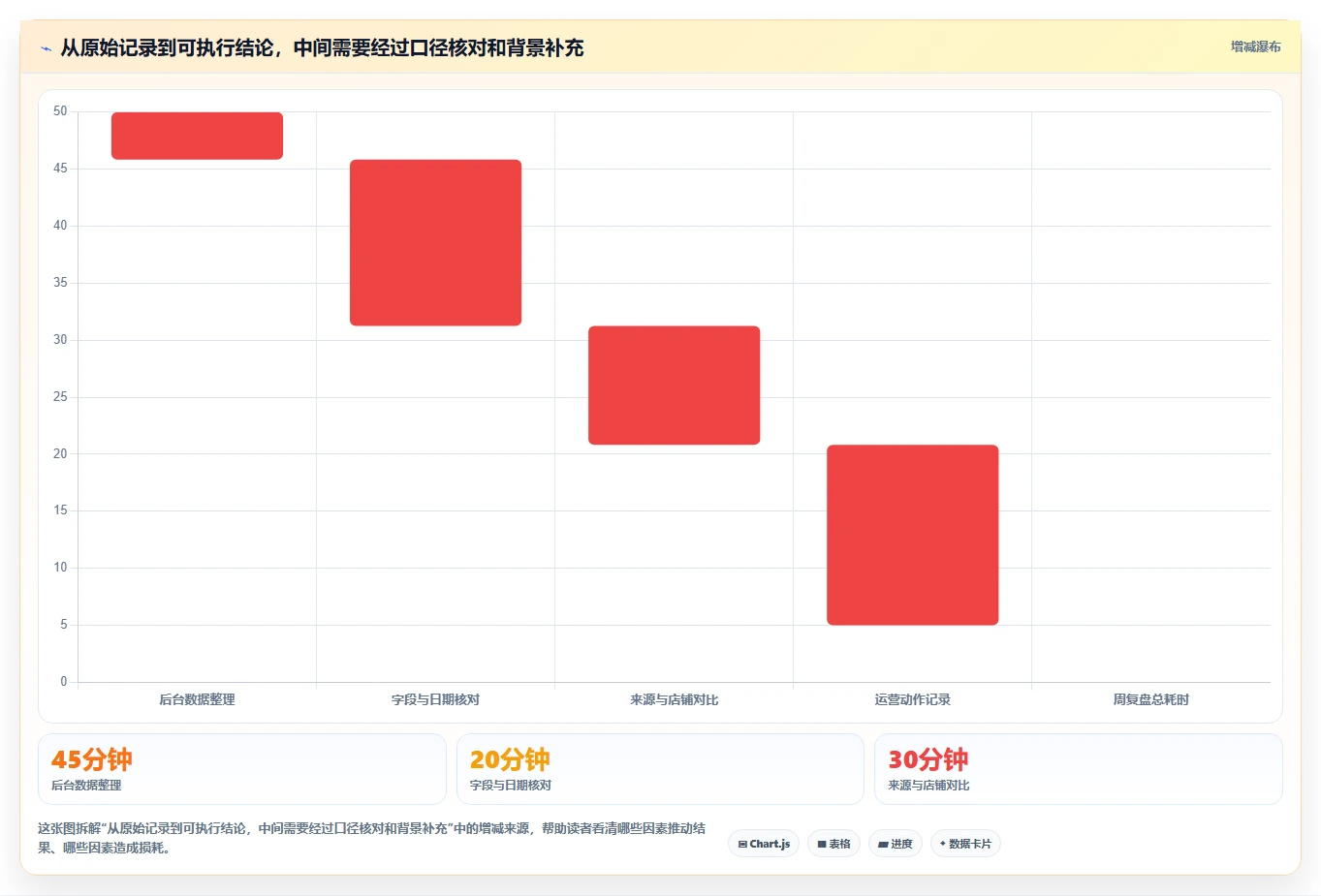This screenshot has width=1321, height=896.
Task: Click the y-axis value 0
Action: point(64,682)
